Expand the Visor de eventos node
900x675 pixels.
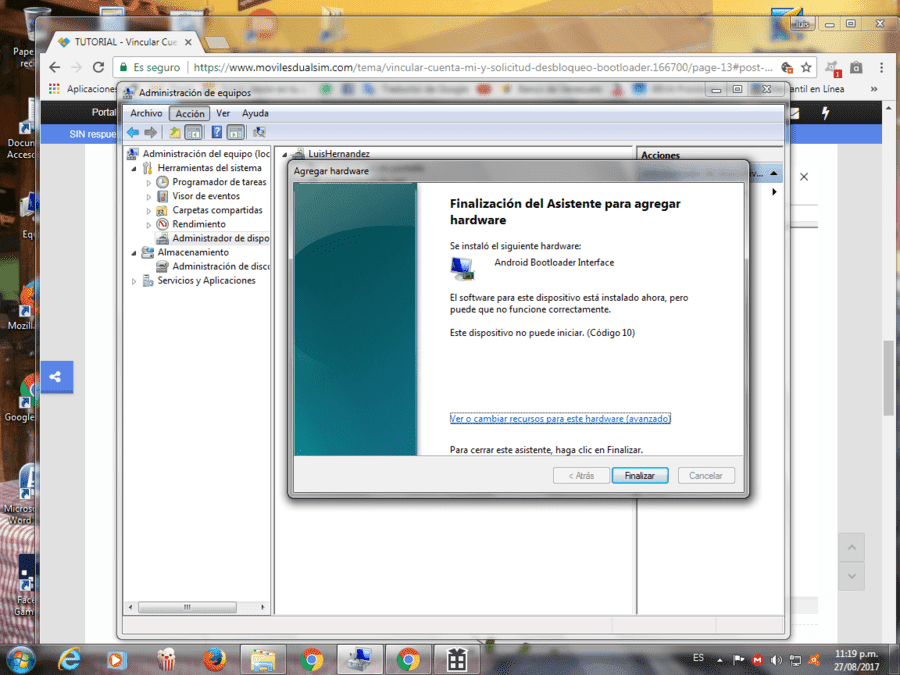click(149, 197)
